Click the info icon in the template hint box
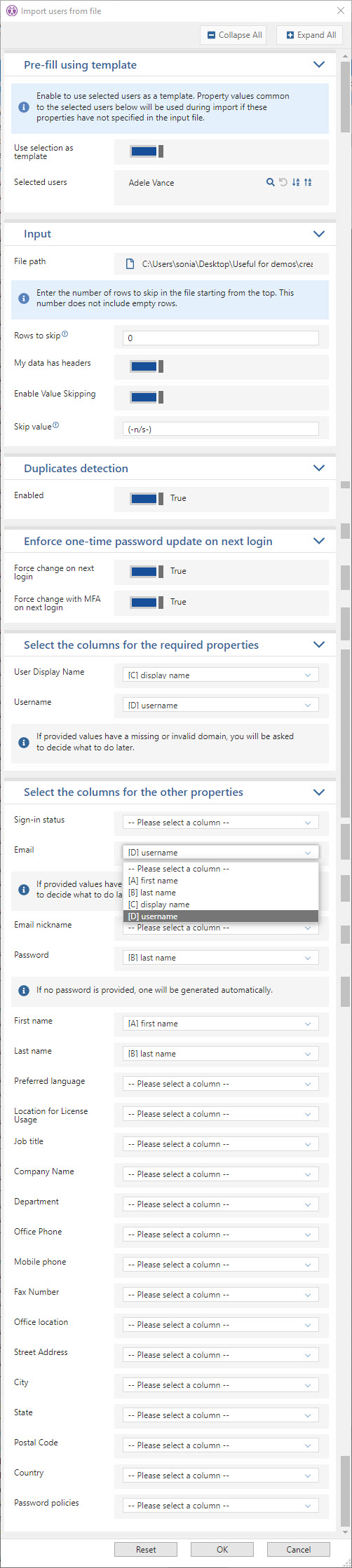352x1568 pixels. tap(24, 107)
